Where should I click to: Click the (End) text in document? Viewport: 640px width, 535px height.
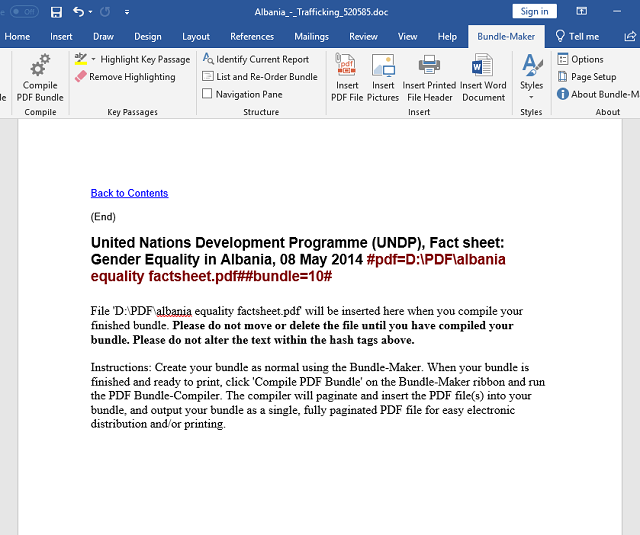point(103,217)
